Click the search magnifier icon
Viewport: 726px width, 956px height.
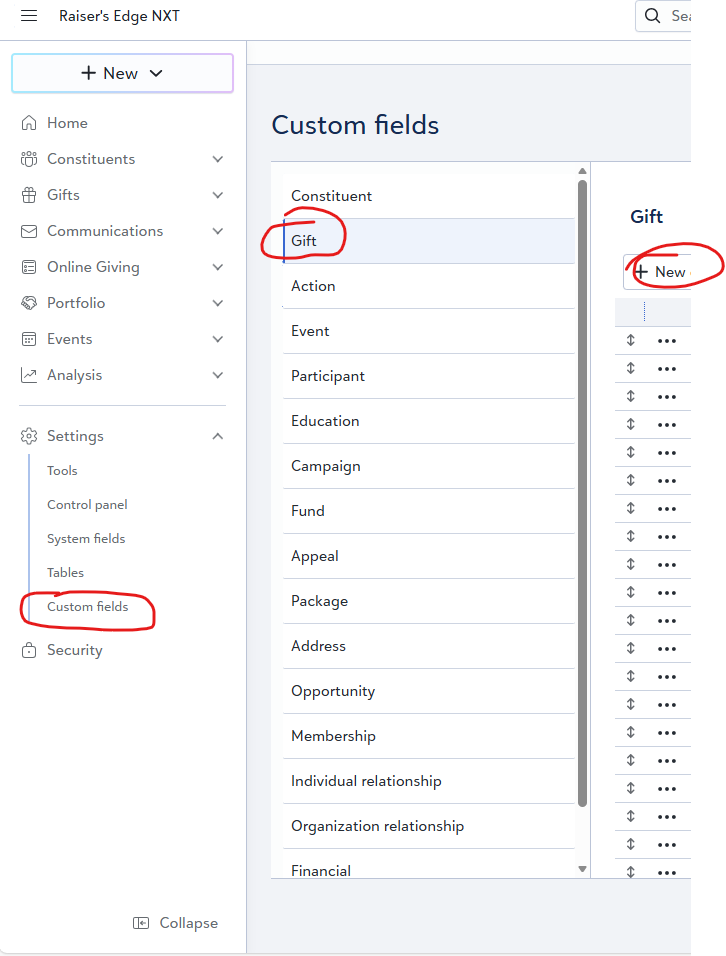(x=652, y=16)
